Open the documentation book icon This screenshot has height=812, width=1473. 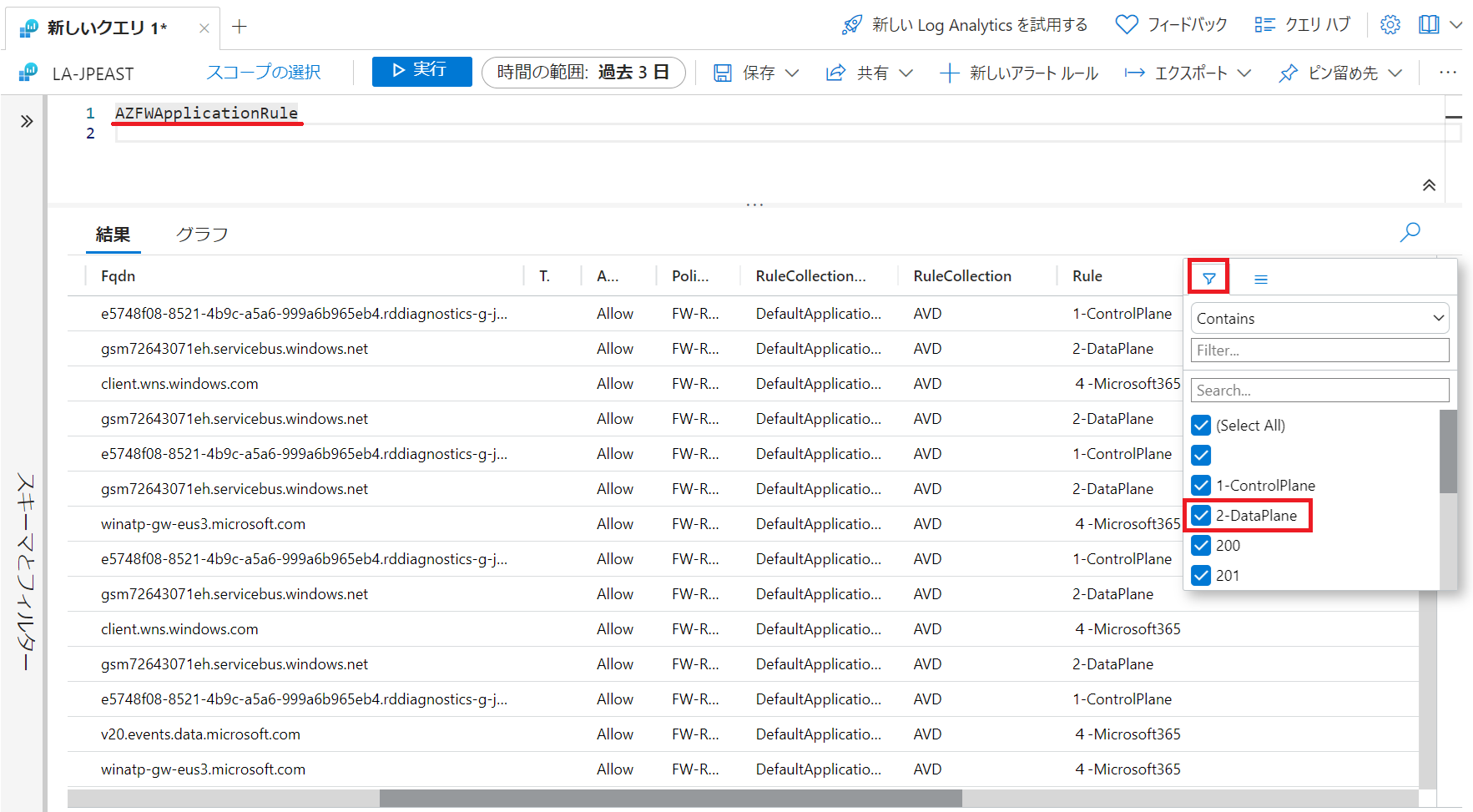(x=1429, y=25)
